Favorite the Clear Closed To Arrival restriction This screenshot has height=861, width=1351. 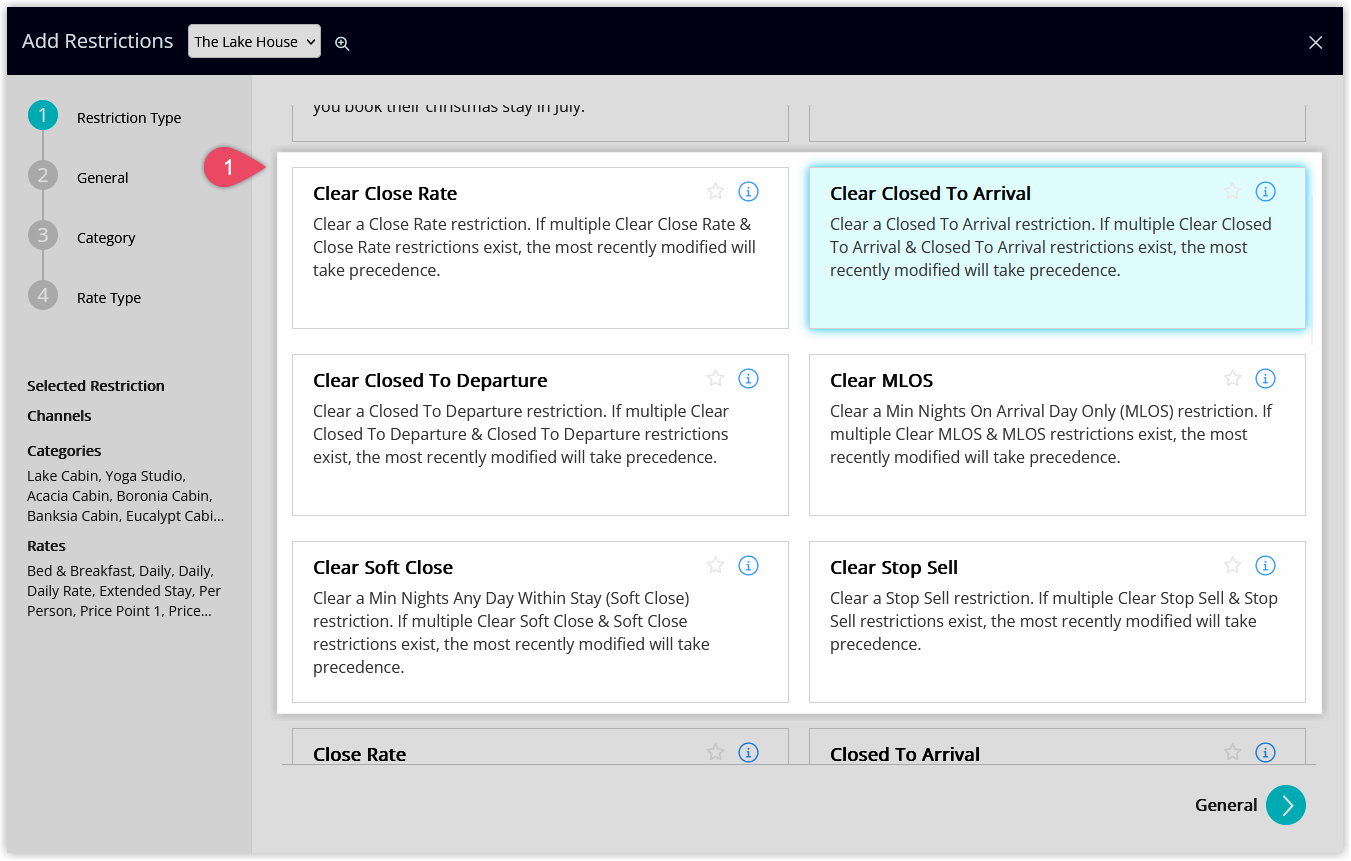(x=1233, y=191)
